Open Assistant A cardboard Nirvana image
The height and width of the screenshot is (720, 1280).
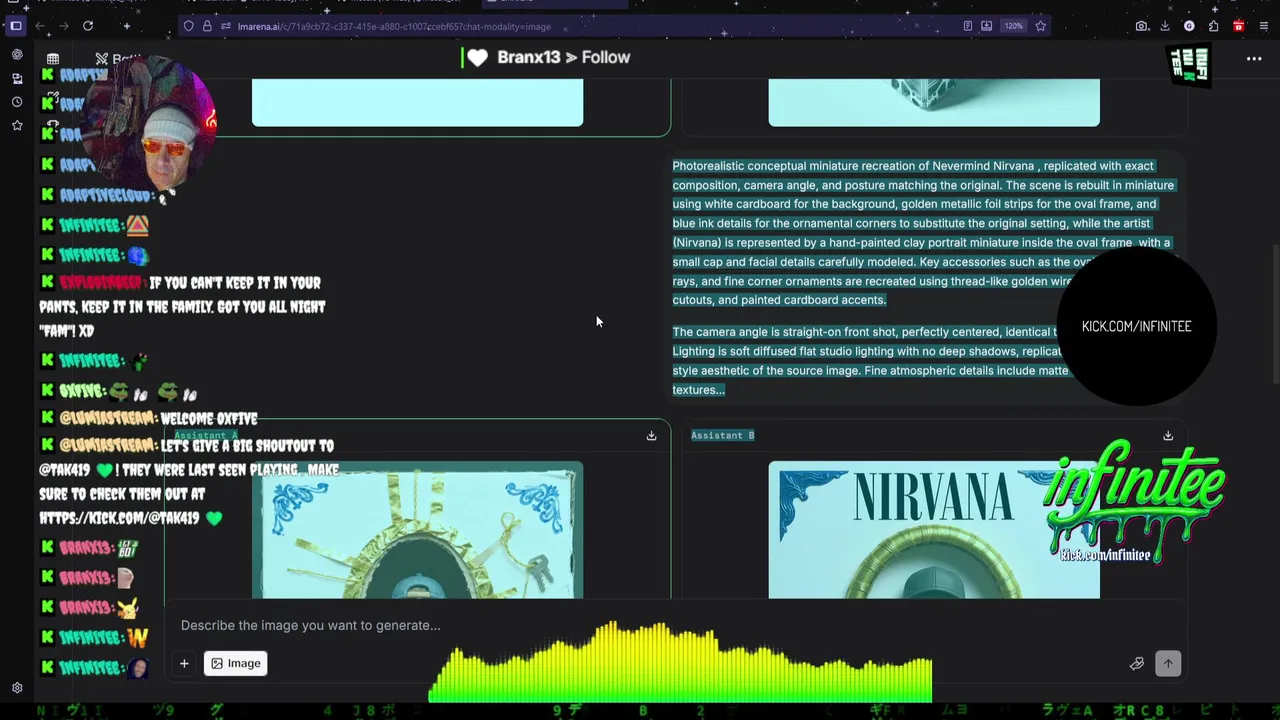417,530
